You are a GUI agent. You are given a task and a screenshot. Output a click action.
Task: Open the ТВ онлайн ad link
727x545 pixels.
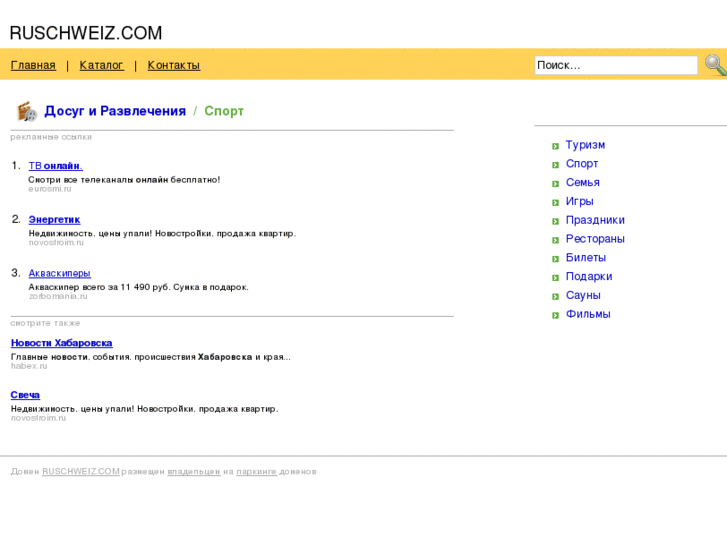point(56,166)
